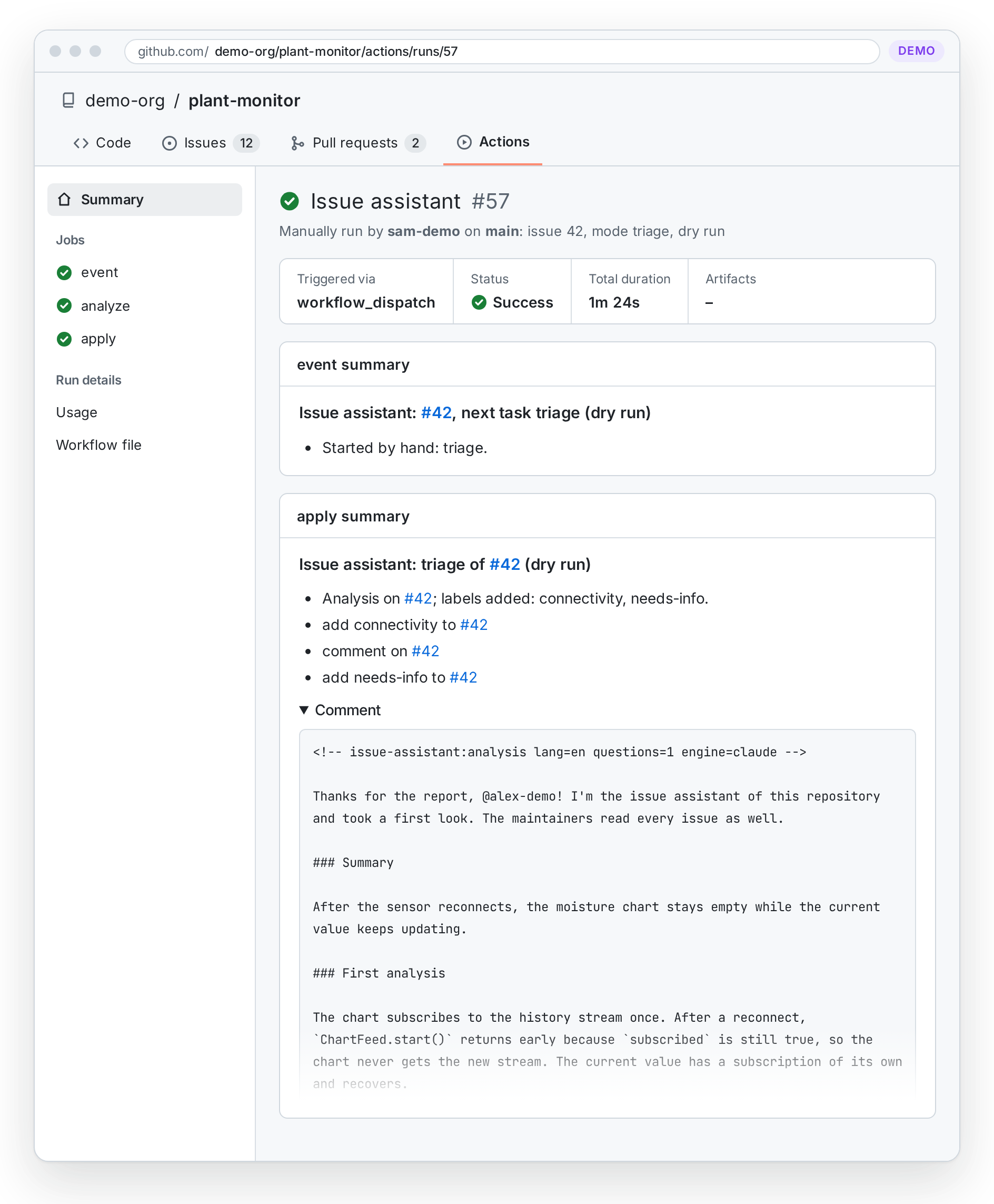Open the Workflow file link

pyautogui.click(x=98, y=445)
